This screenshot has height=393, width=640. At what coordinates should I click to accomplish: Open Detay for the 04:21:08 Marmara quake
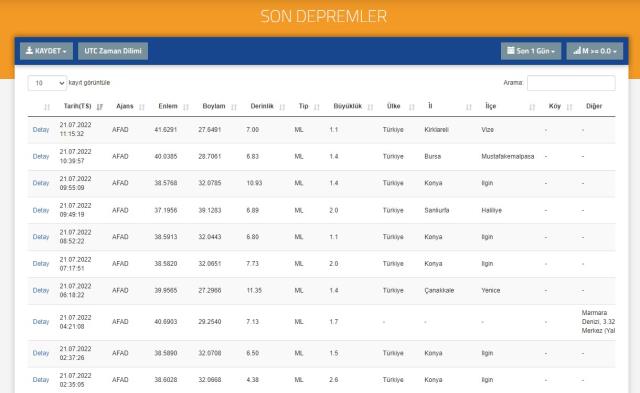[x=41, y=322]
